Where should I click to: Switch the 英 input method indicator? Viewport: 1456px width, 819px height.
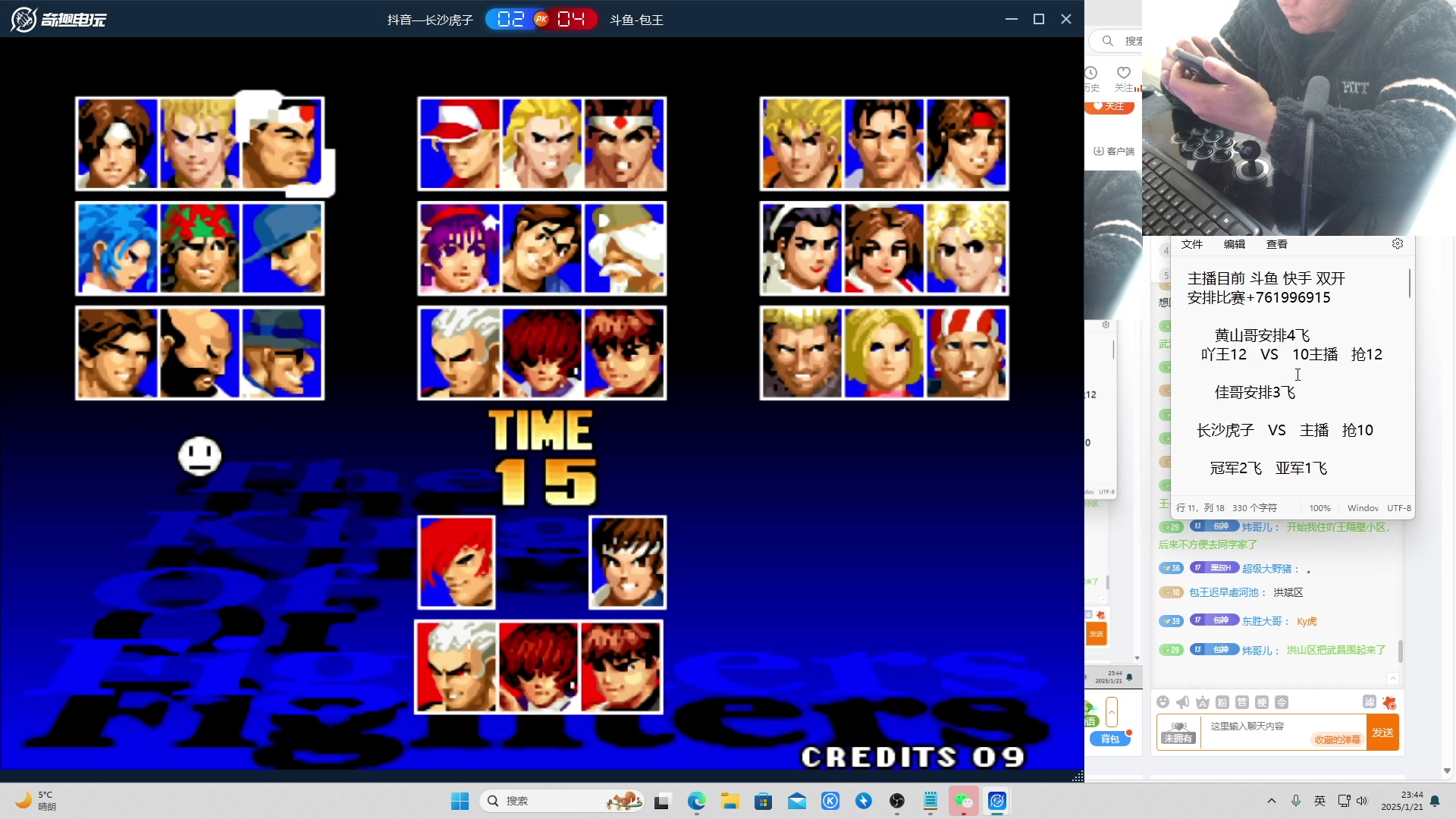[1320, 801]
